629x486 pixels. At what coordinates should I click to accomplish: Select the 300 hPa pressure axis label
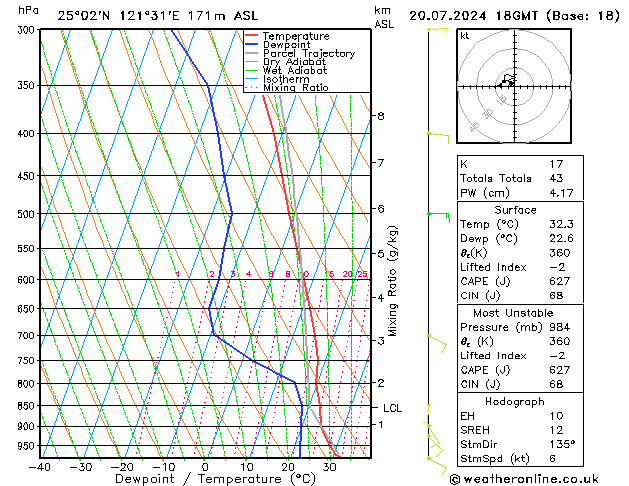coord(28,30)
